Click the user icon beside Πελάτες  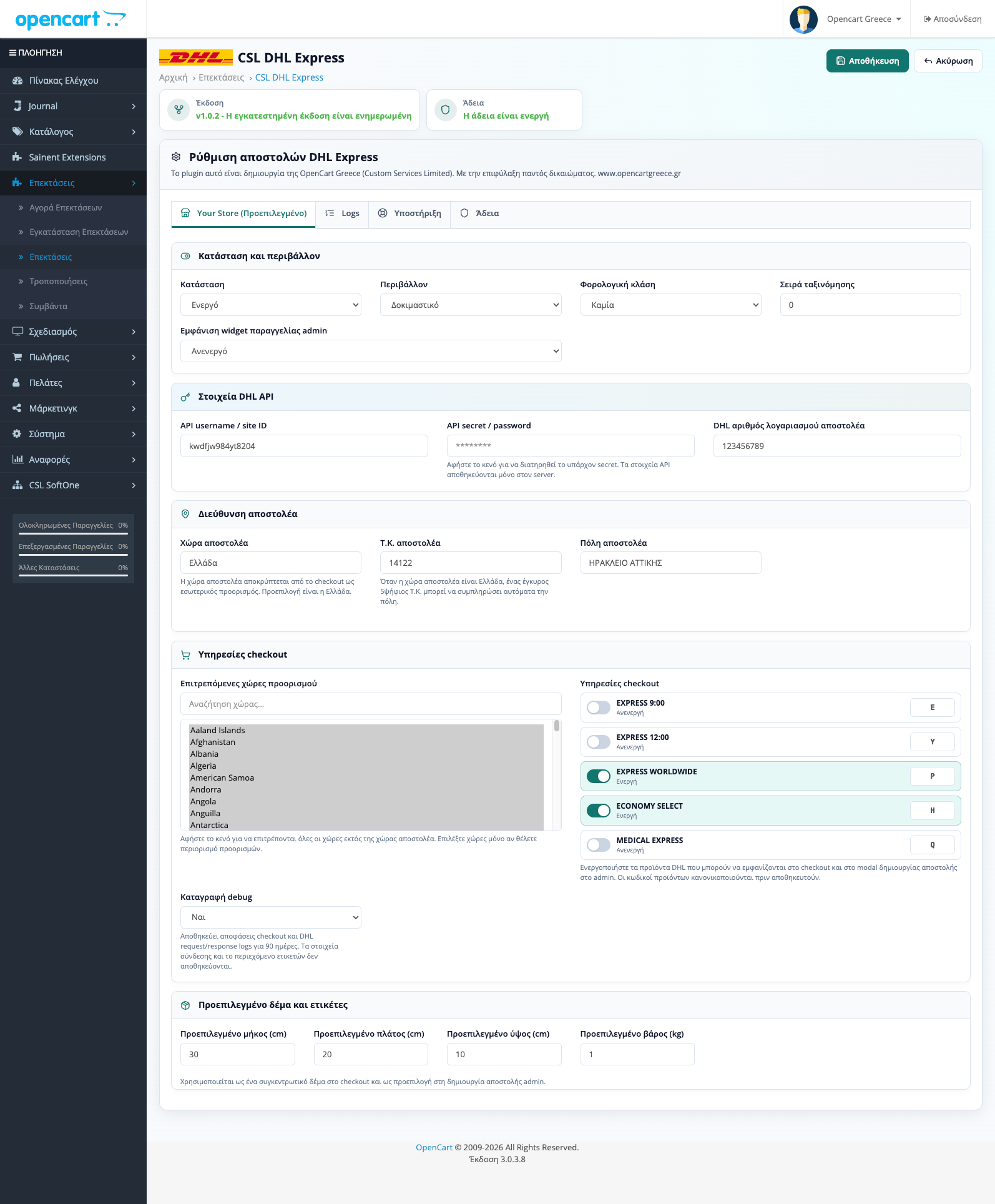tap(17, 383)
